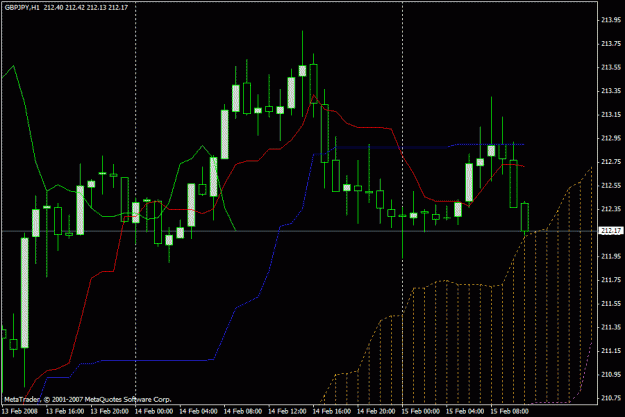
Task: Pick the 14 Feb 16:00 time label
Action: tap(332, 411)
